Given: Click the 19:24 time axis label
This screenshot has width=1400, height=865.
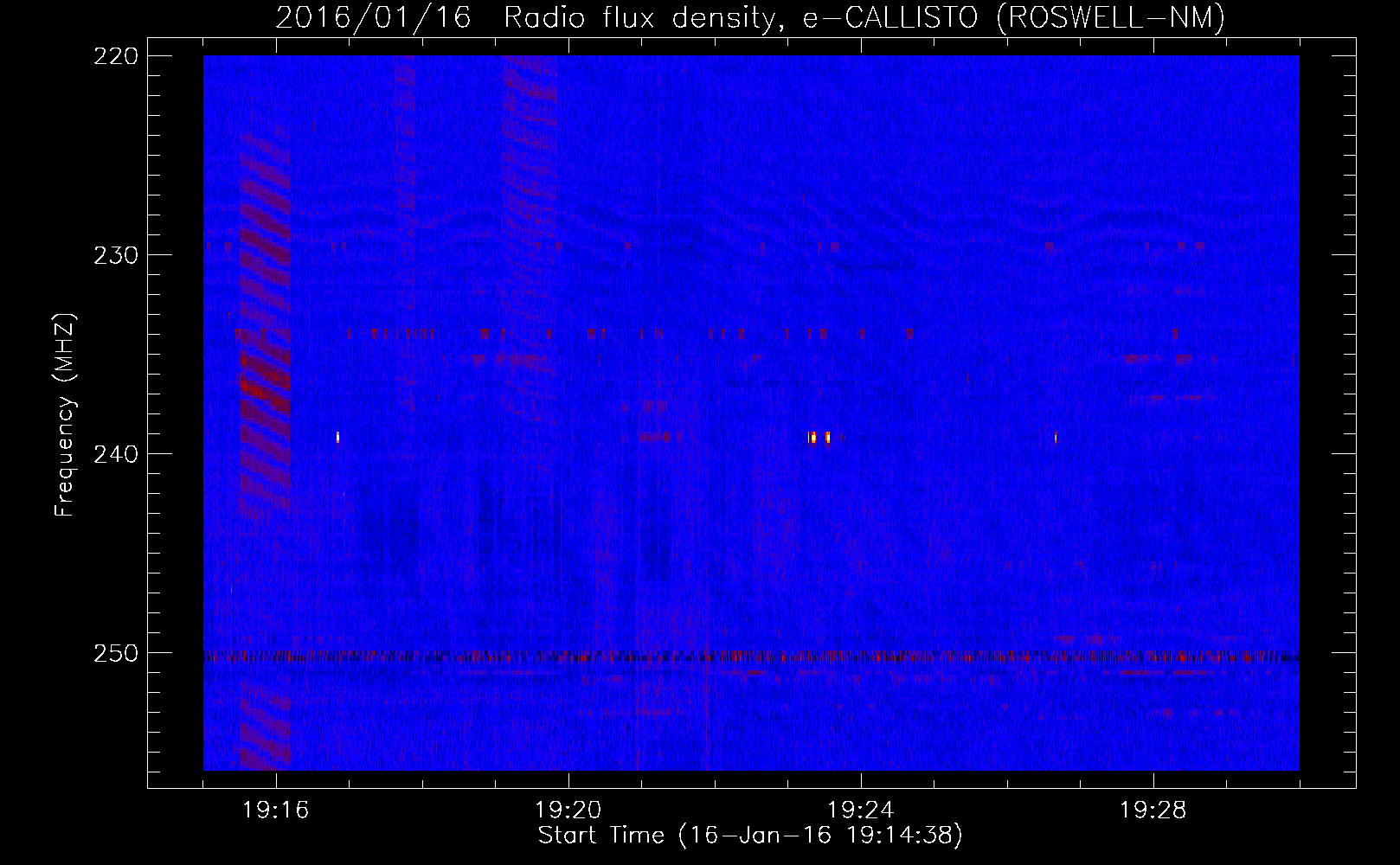Looking at the screenshot, I should 861,811.
